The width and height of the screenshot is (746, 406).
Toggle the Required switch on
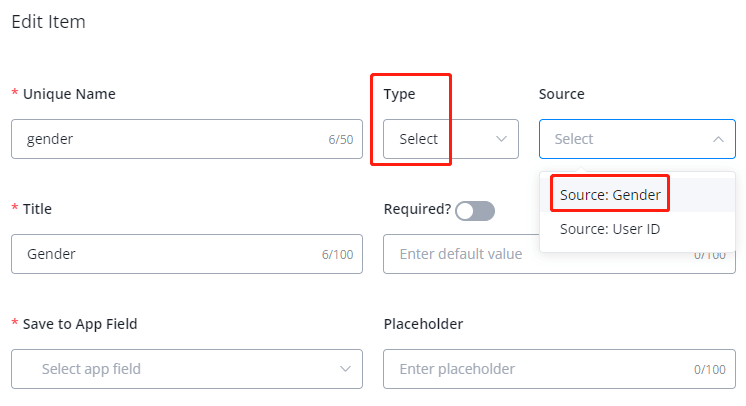coord(475,211)
